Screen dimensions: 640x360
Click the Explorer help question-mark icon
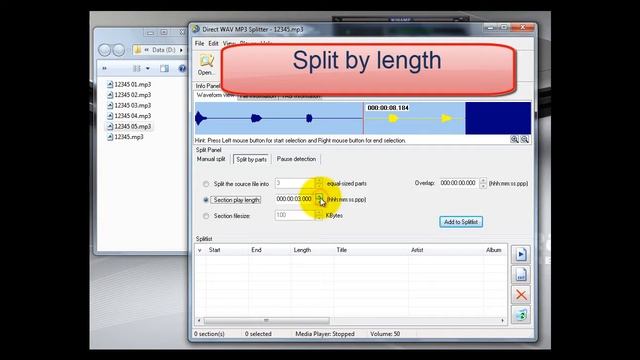[182, 68]
